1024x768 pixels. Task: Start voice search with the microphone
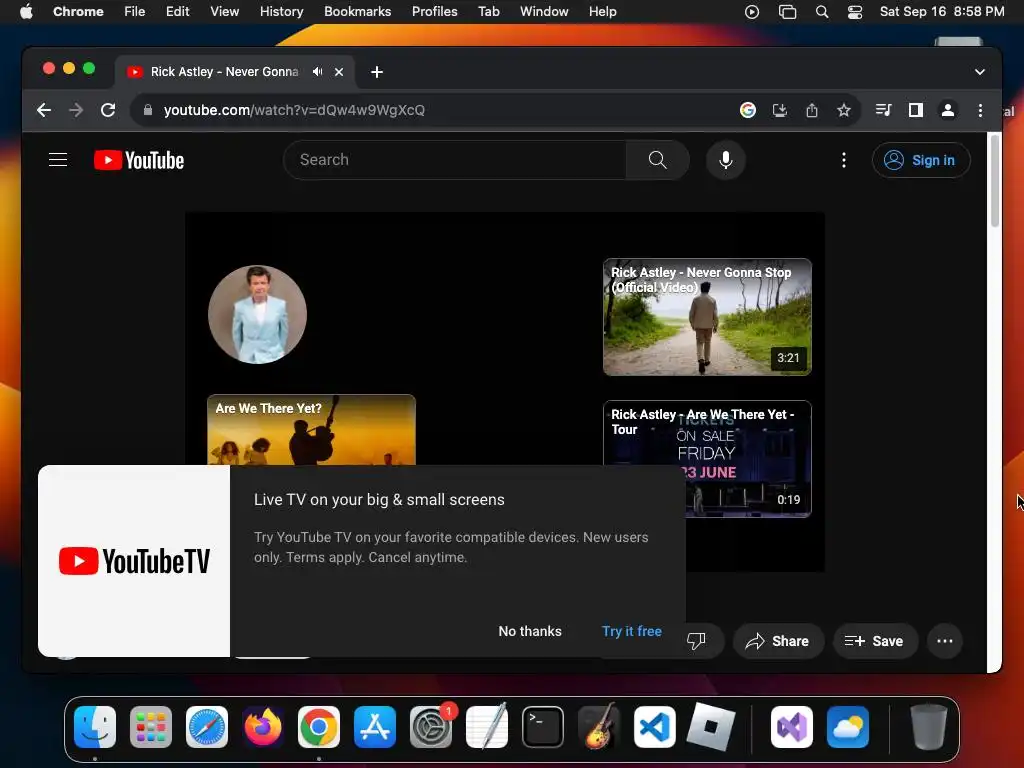[726, 160]
